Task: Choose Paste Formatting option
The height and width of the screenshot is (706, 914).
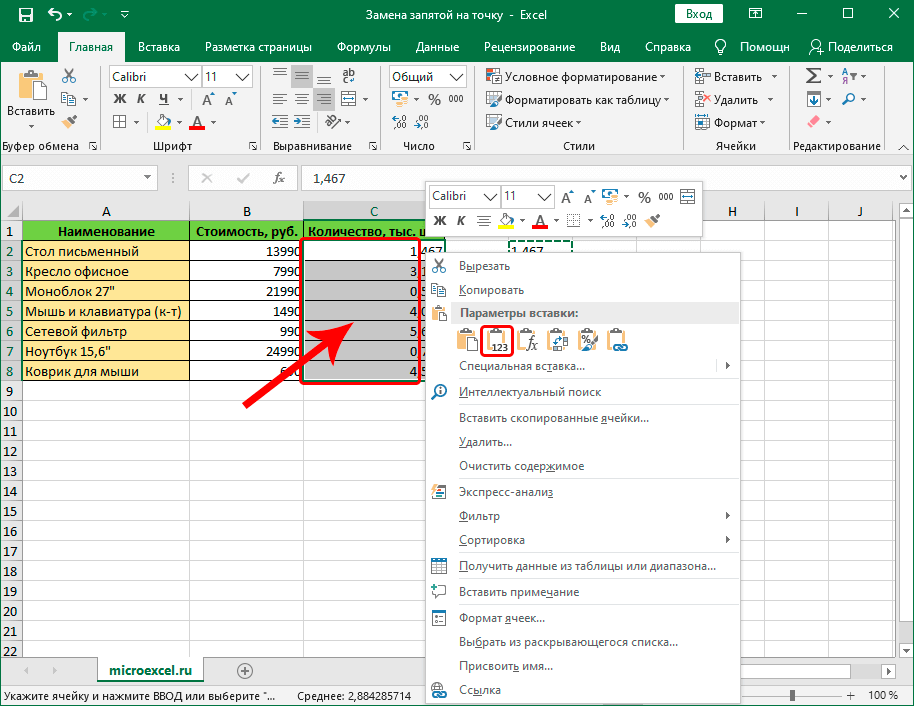Action: 587,340
